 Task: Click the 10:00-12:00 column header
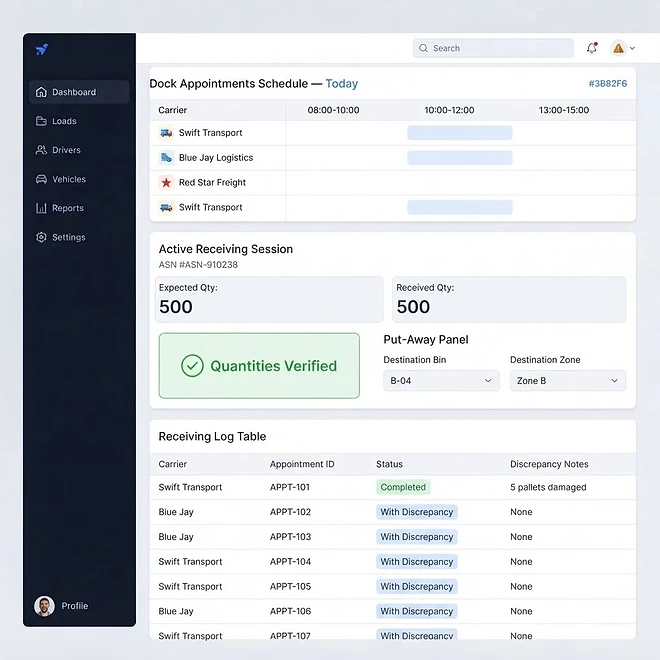(449, 110)
